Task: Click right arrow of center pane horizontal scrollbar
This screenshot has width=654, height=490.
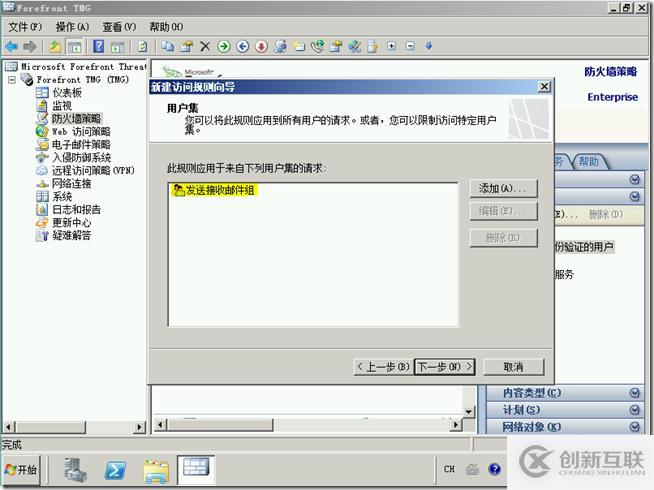Action: pos(456,425)
